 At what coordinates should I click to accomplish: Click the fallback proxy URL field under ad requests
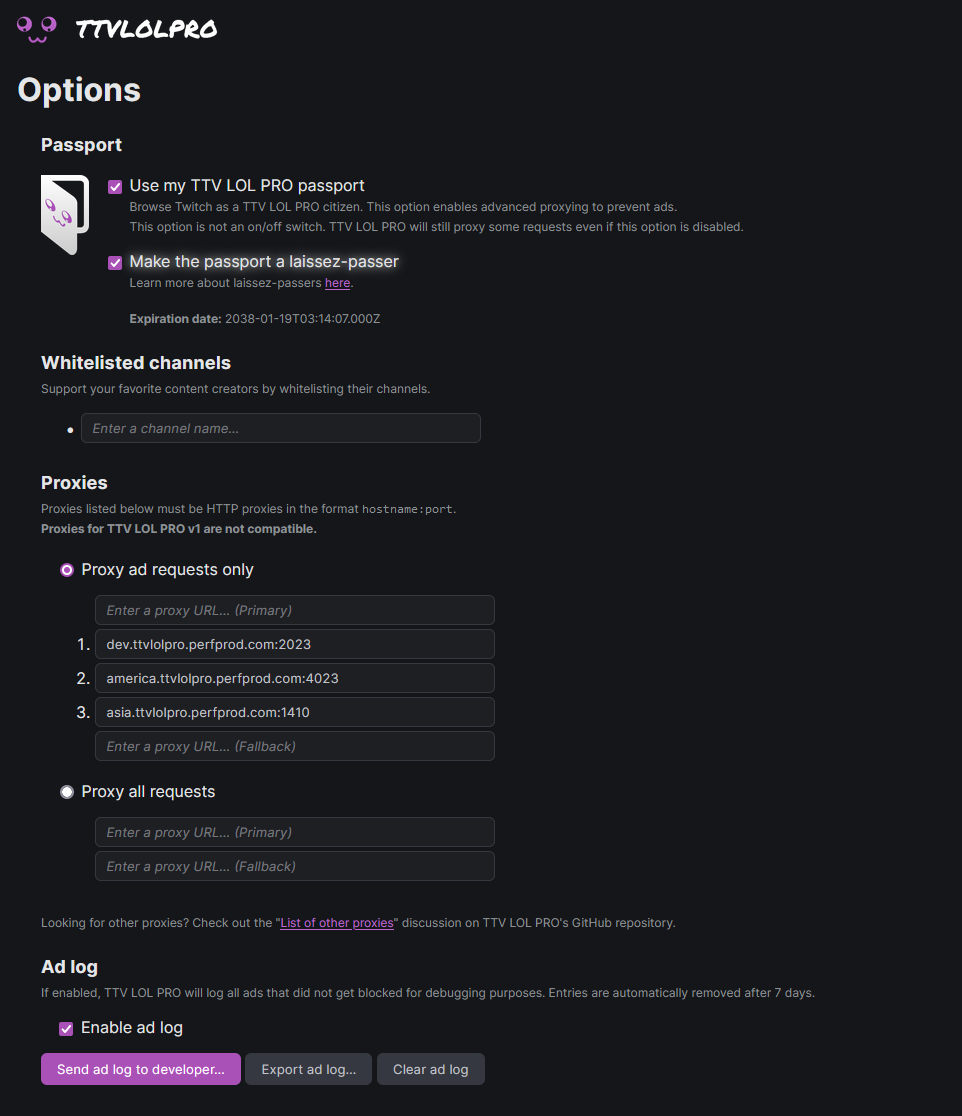[294, 746]
